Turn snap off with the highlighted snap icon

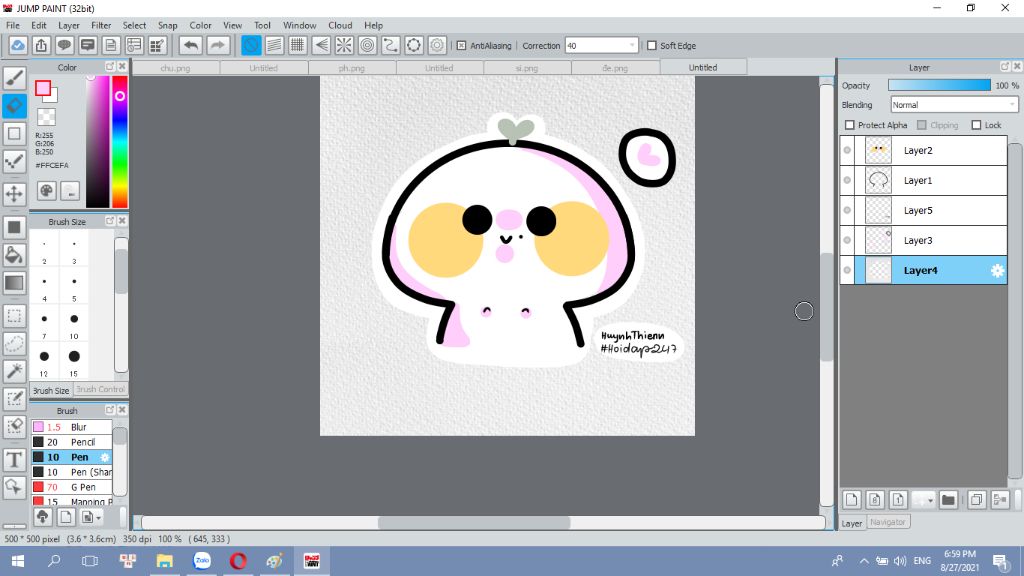pyautogui.click(x=251, y=45)
